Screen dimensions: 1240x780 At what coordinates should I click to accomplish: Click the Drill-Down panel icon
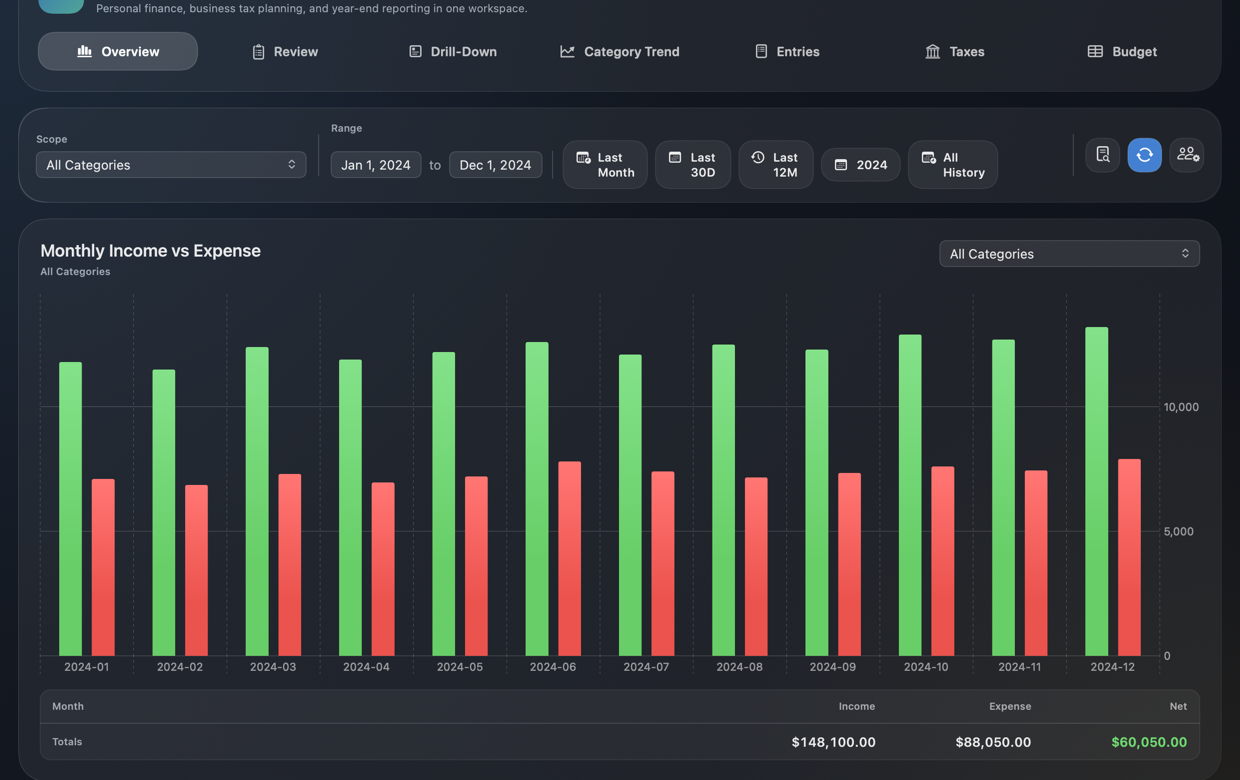click(415, 51)
